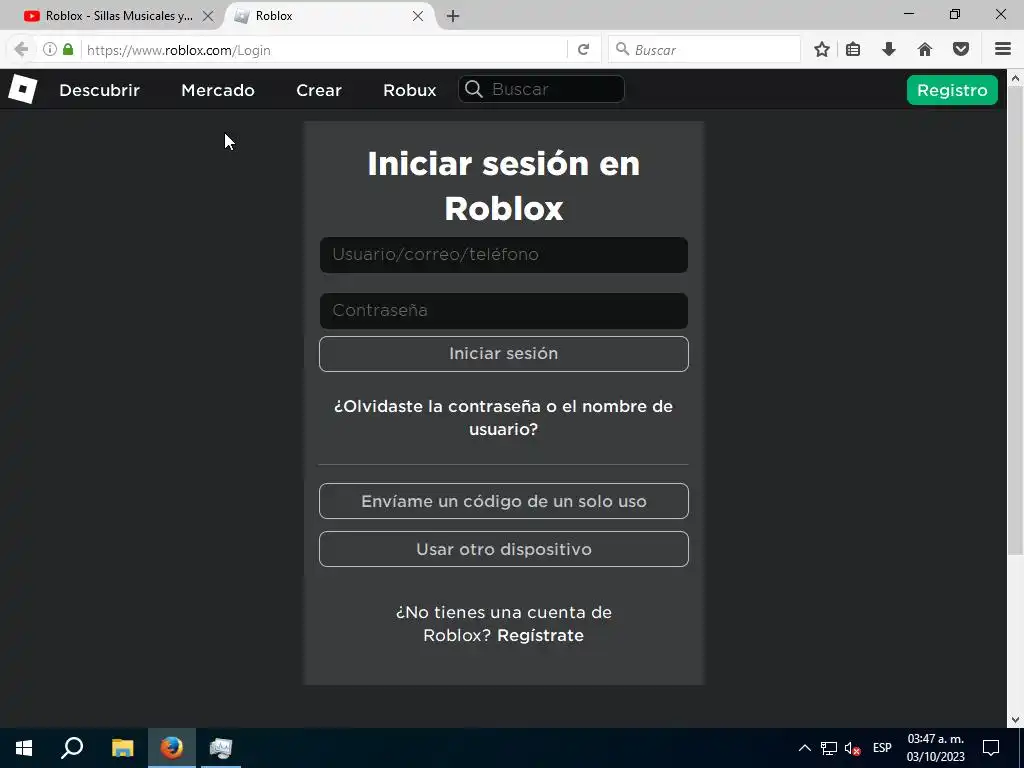Open the site information icon in address bar
1024x768 pixels.
[50, 50]
